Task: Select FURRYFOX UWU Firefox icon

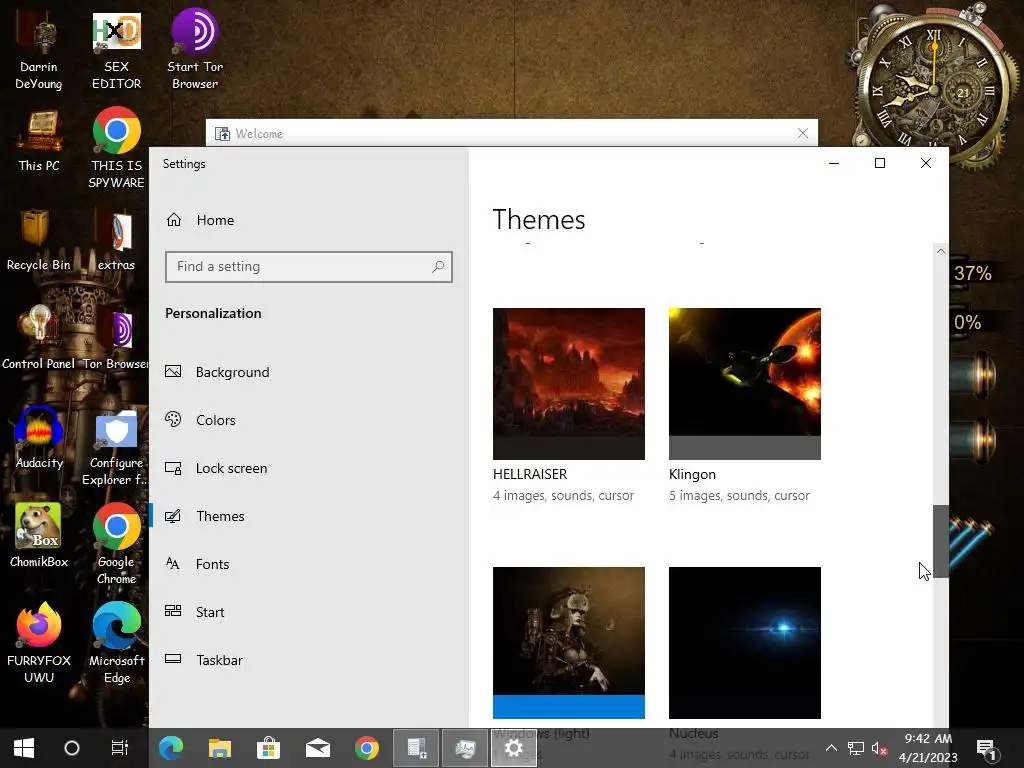Action: (39, 643)
